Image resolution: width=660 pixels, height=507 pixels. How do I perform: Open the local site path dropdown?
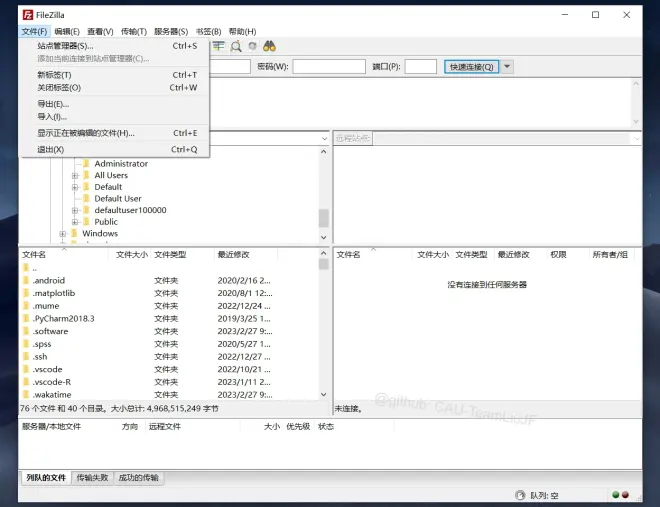click(x=324, y=138)
